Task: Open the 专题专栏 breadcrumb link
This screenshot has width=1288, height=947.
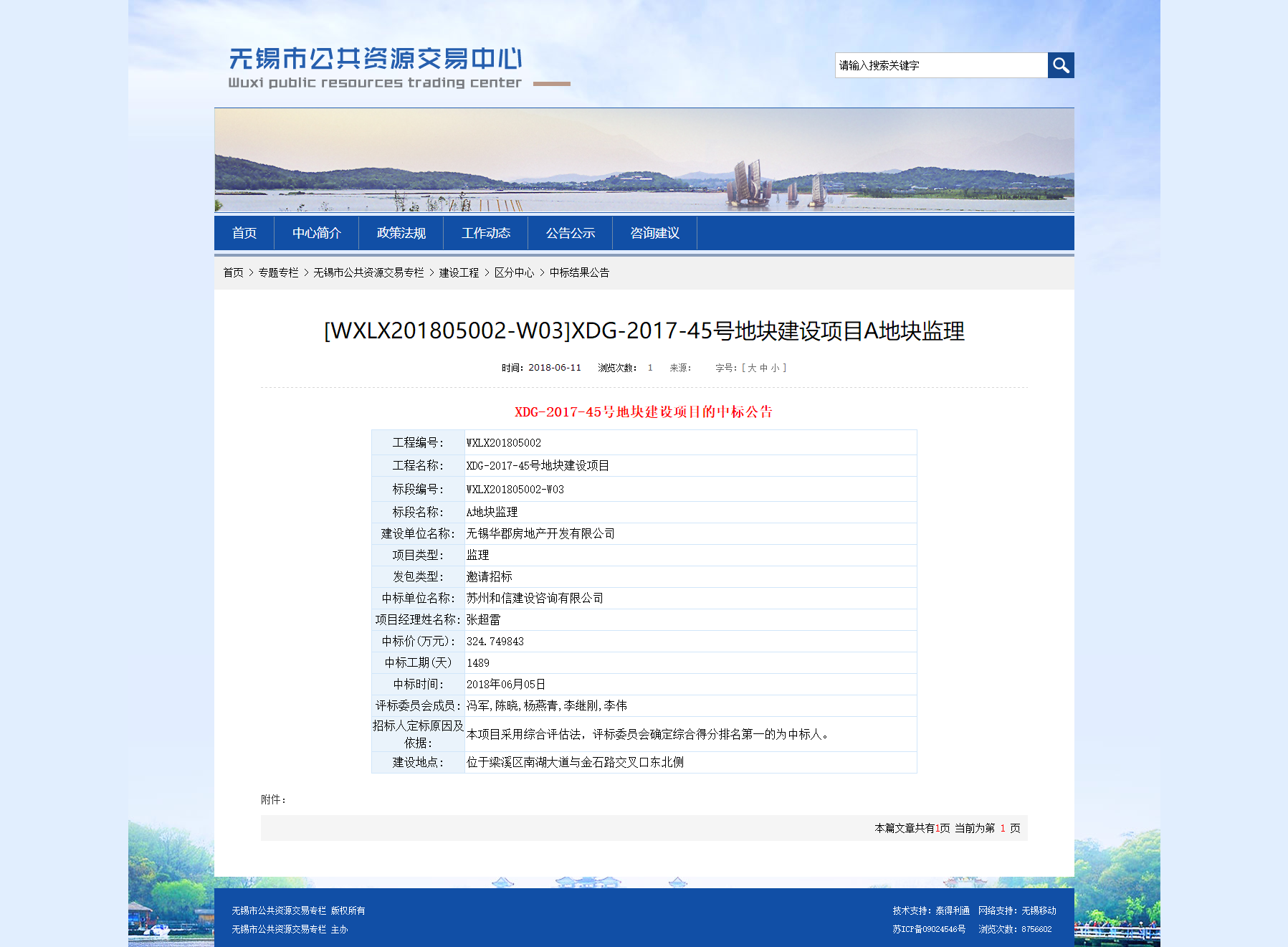Action: tap(278, 272)
